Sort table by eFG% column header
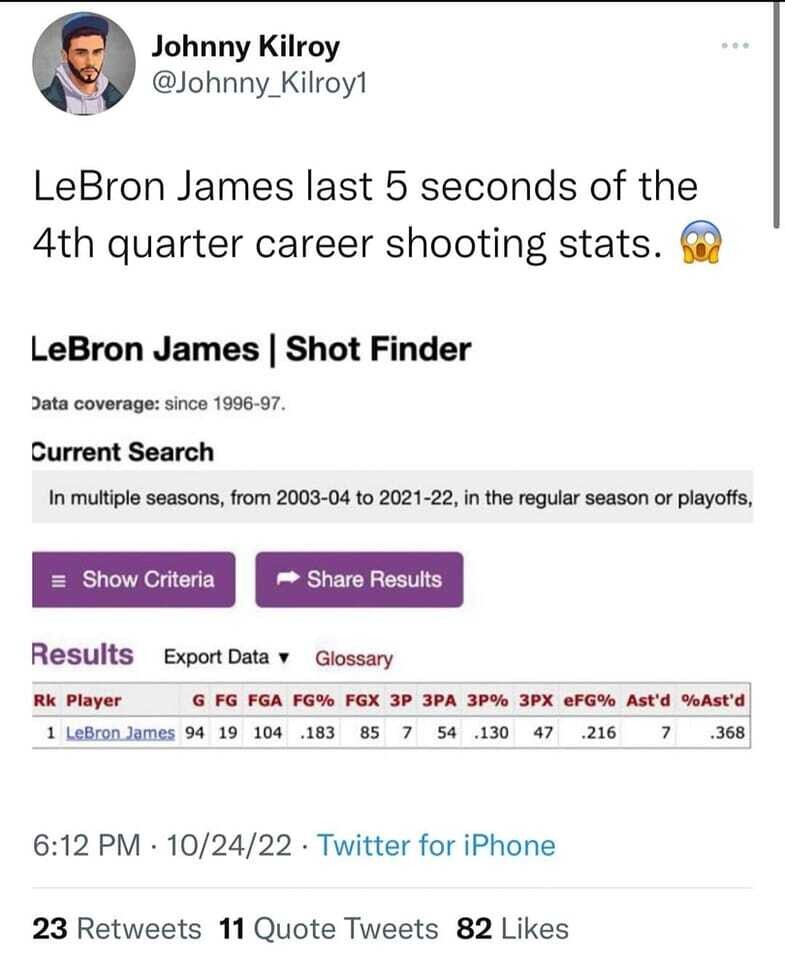 pos(590,700)
